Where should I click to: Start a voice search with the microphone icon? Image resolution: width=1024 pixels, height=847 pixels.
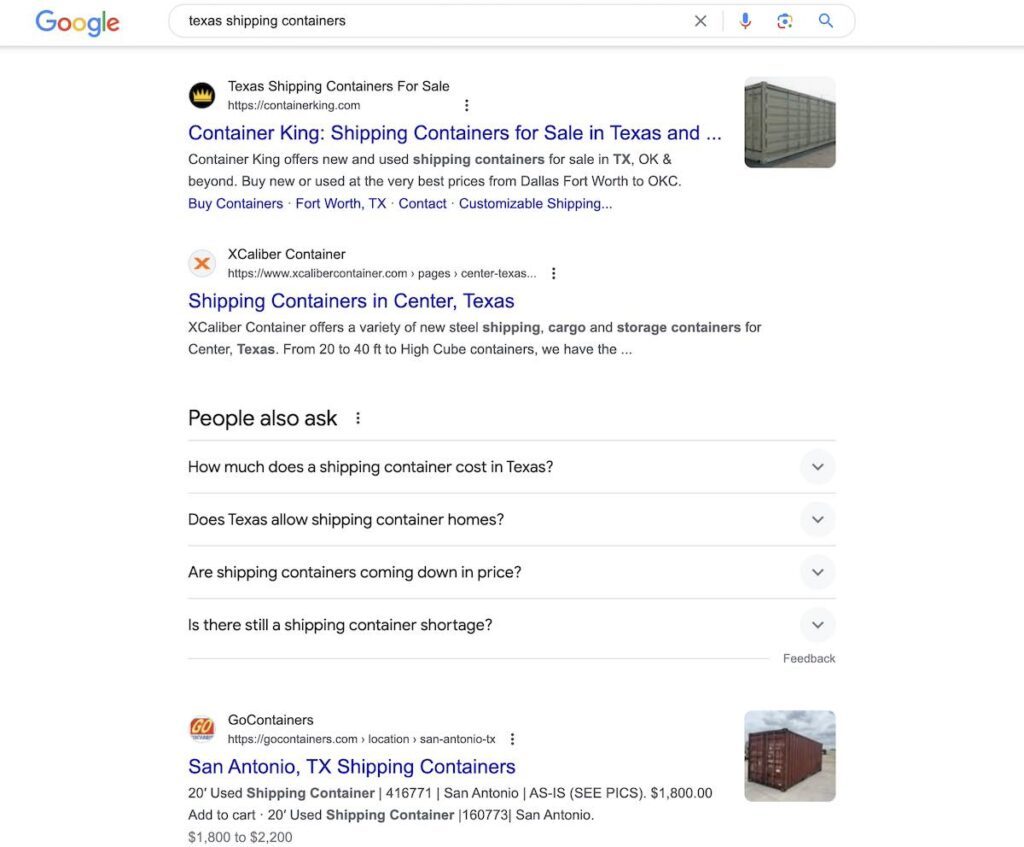(745, 20)
